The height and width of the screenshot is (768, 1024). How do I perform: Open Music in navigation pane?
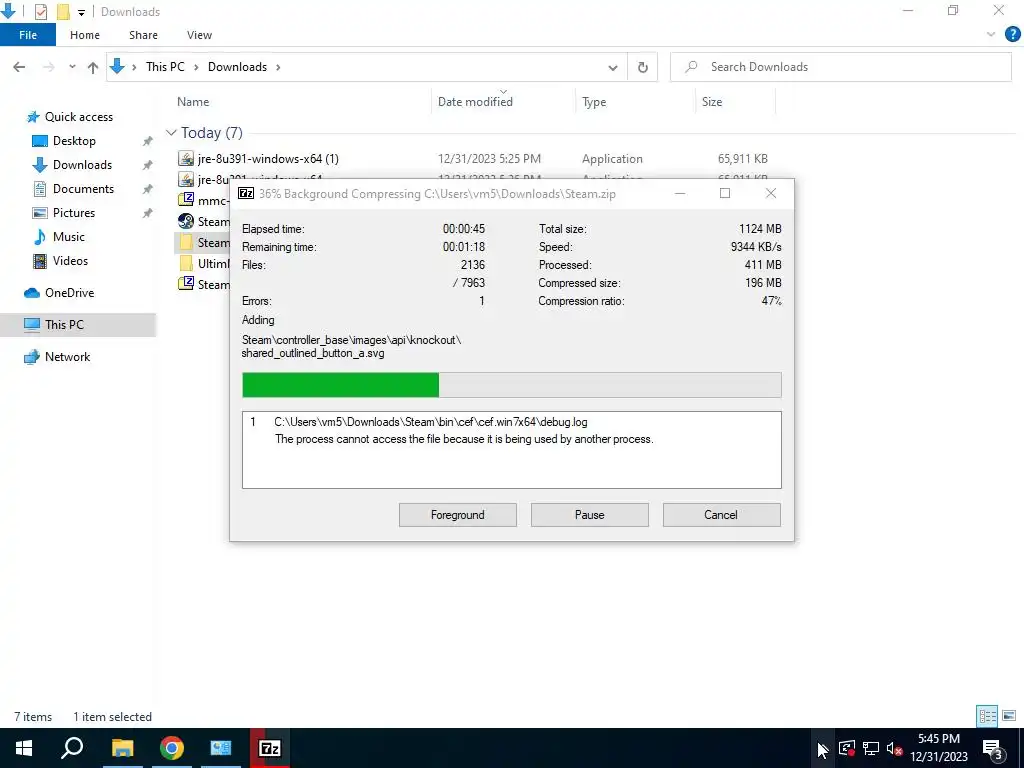[x=69, y=237]
